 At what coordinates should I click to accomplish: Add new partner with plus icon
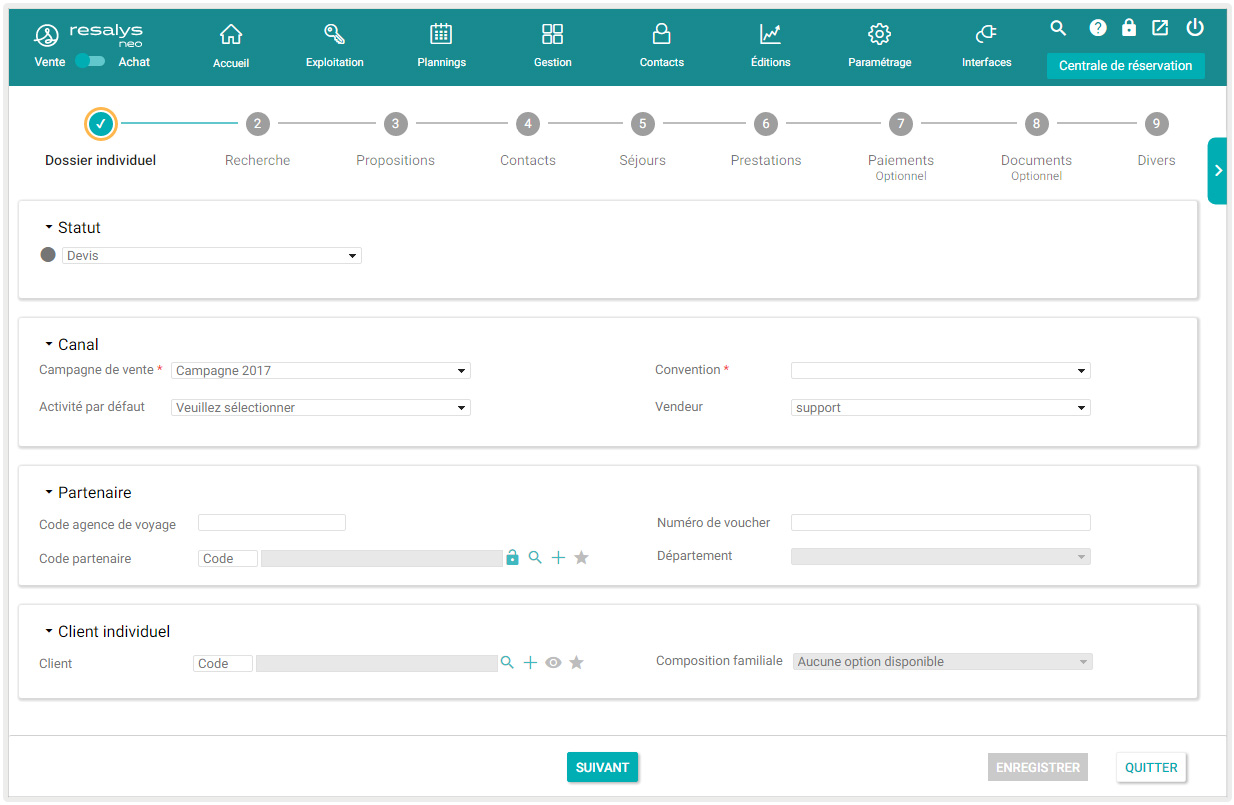click(x=558, y=558)
